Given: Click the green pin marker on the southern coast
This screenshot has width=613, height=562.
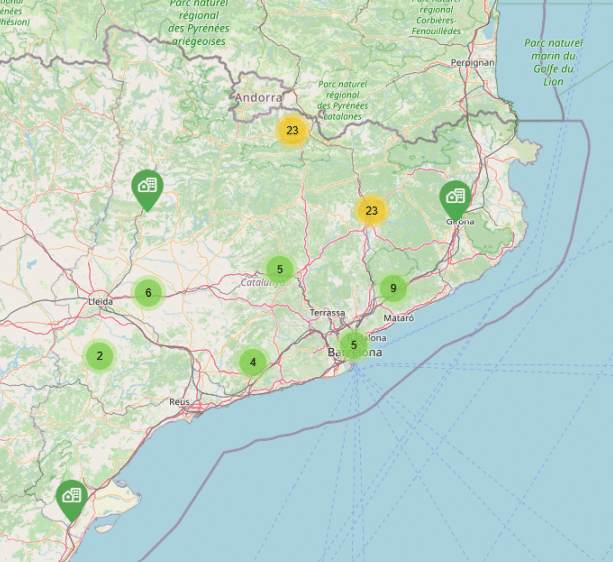Looking at the screenshot, I should [71, 496].
